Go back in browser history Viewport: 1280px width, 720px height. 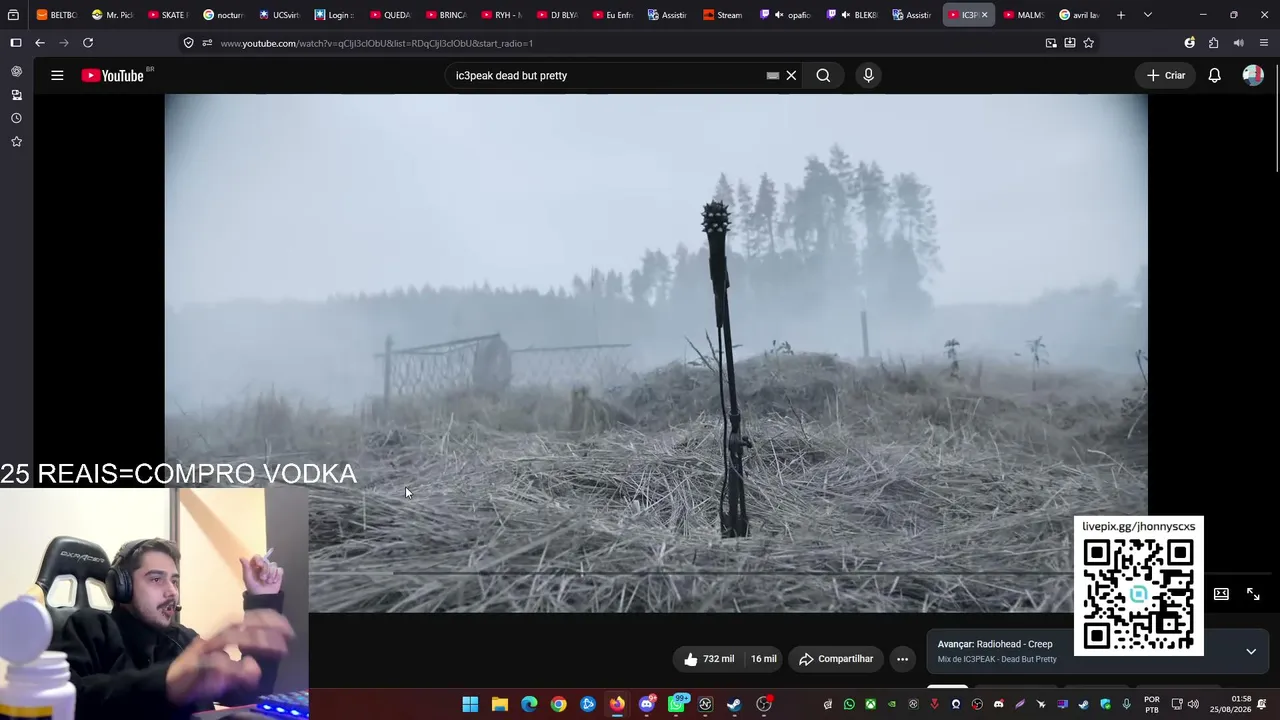(x=40, y=43)
